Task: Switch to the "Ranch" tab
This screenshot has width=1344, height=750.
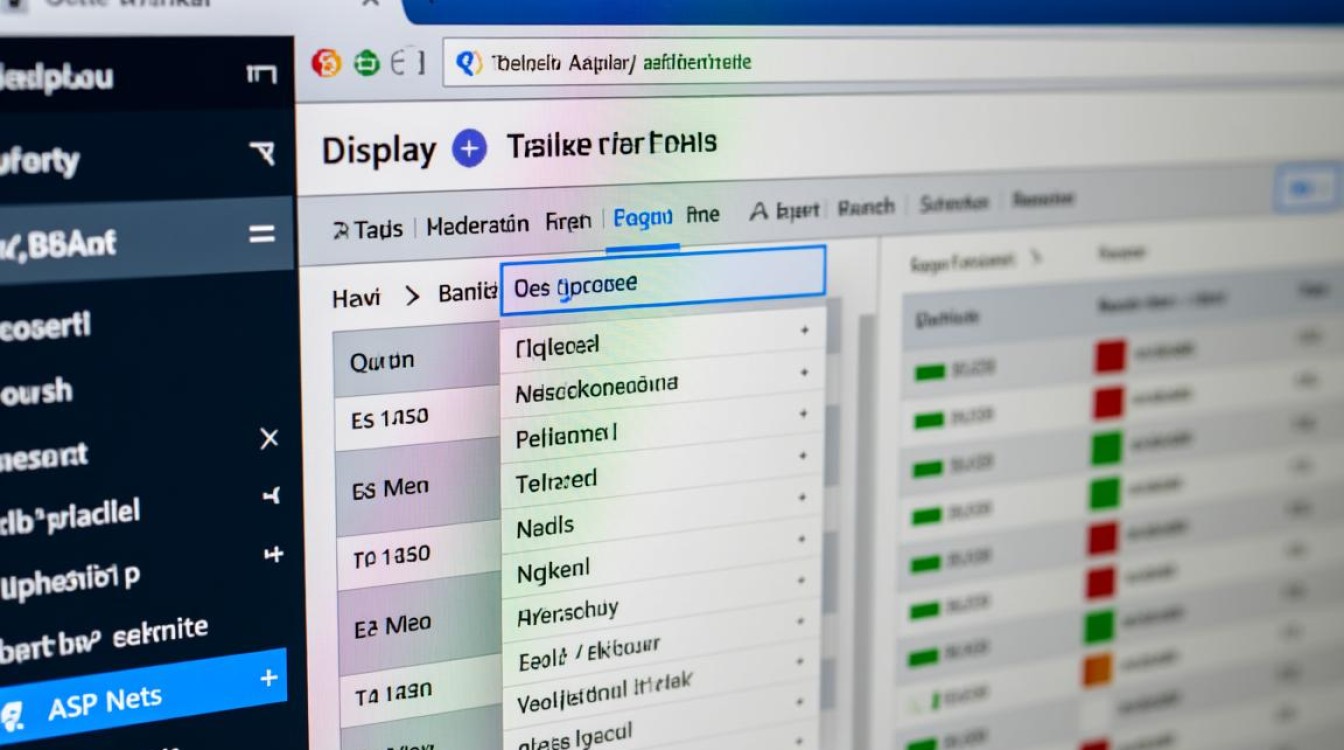Action: tap(865, 207)
